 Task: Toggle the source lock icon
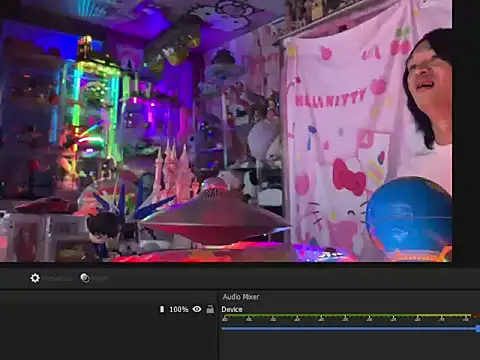(210, 309)
